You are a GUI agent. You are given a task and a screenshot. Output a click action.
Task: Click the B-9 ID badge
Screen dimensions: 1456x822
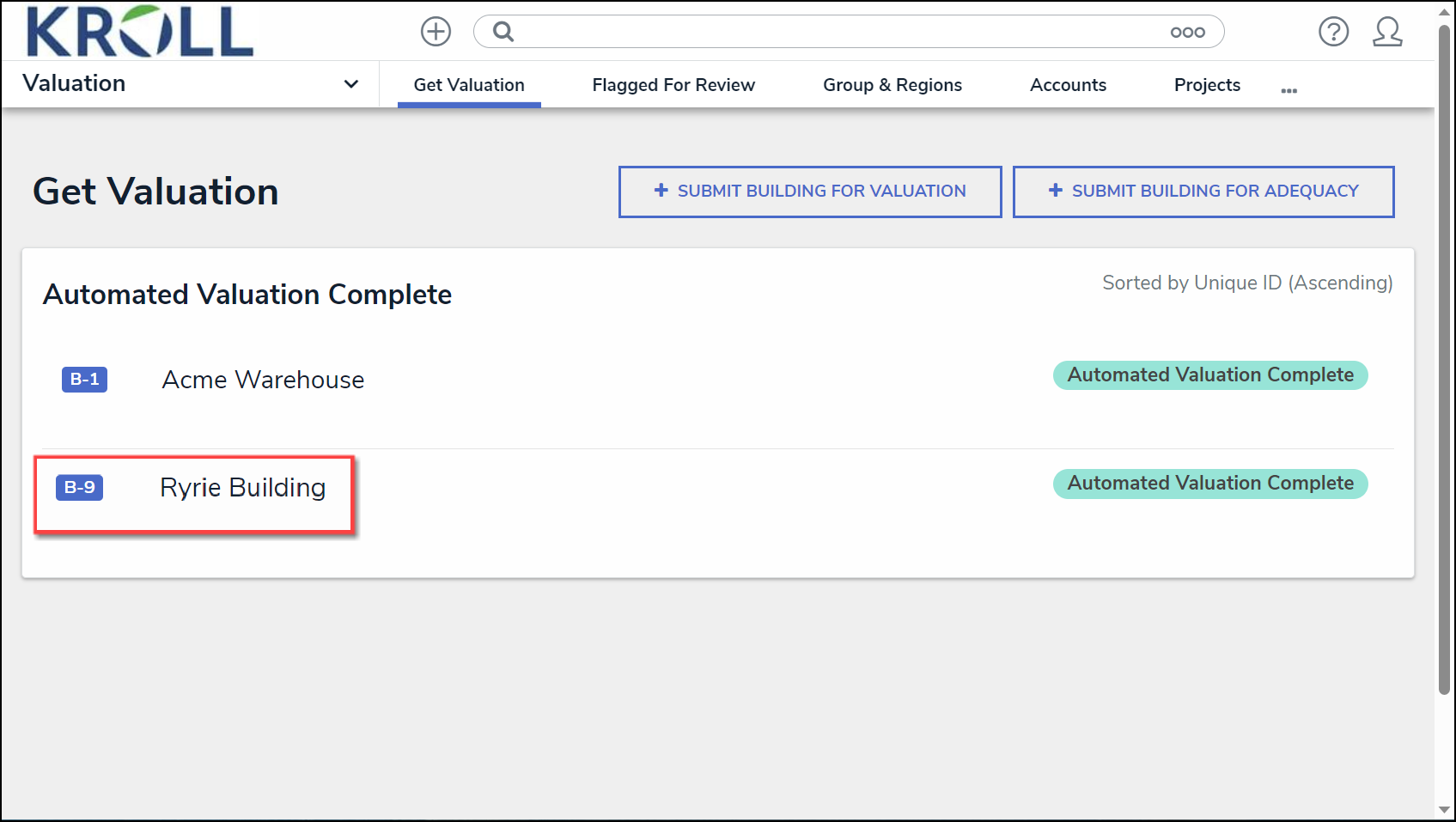(x=79, y=487)
